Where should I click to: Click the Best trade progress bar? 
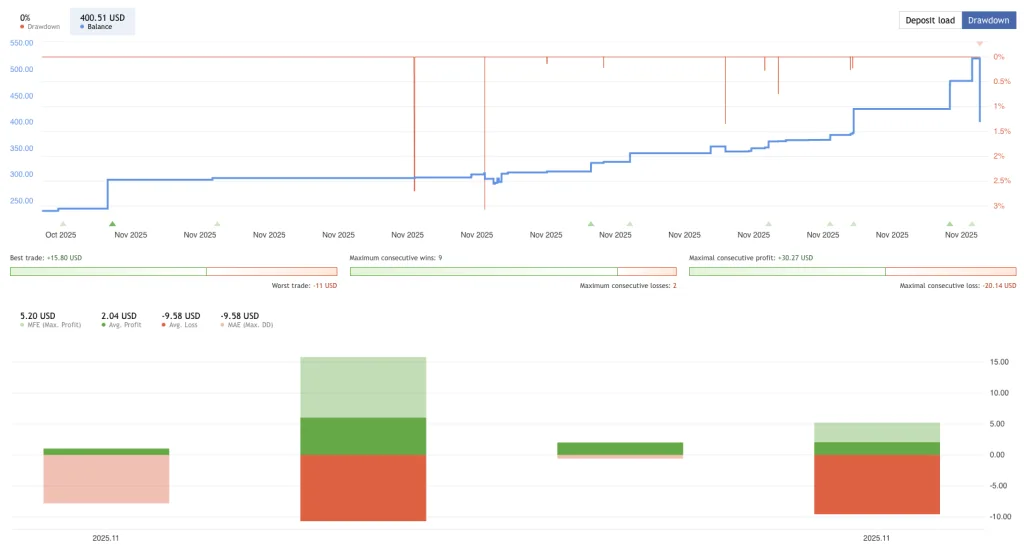pos(173,271)
